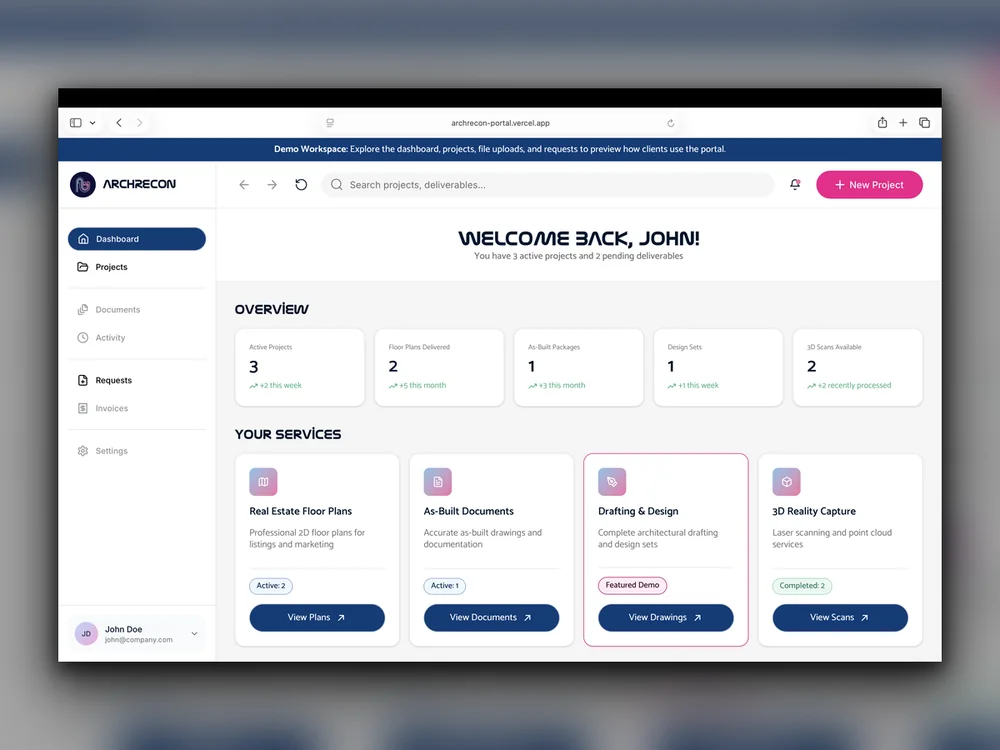
Task: Click the Drafting & Design pen icon
Action: tap(612, 482)
